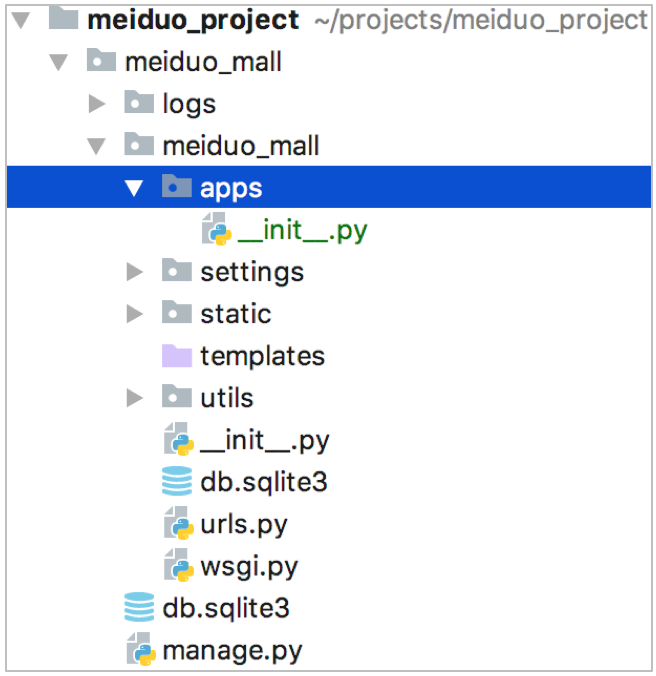This screenshot has width=656, height=676.
Task: Select the manage.py file name
Action: (232, 651)
